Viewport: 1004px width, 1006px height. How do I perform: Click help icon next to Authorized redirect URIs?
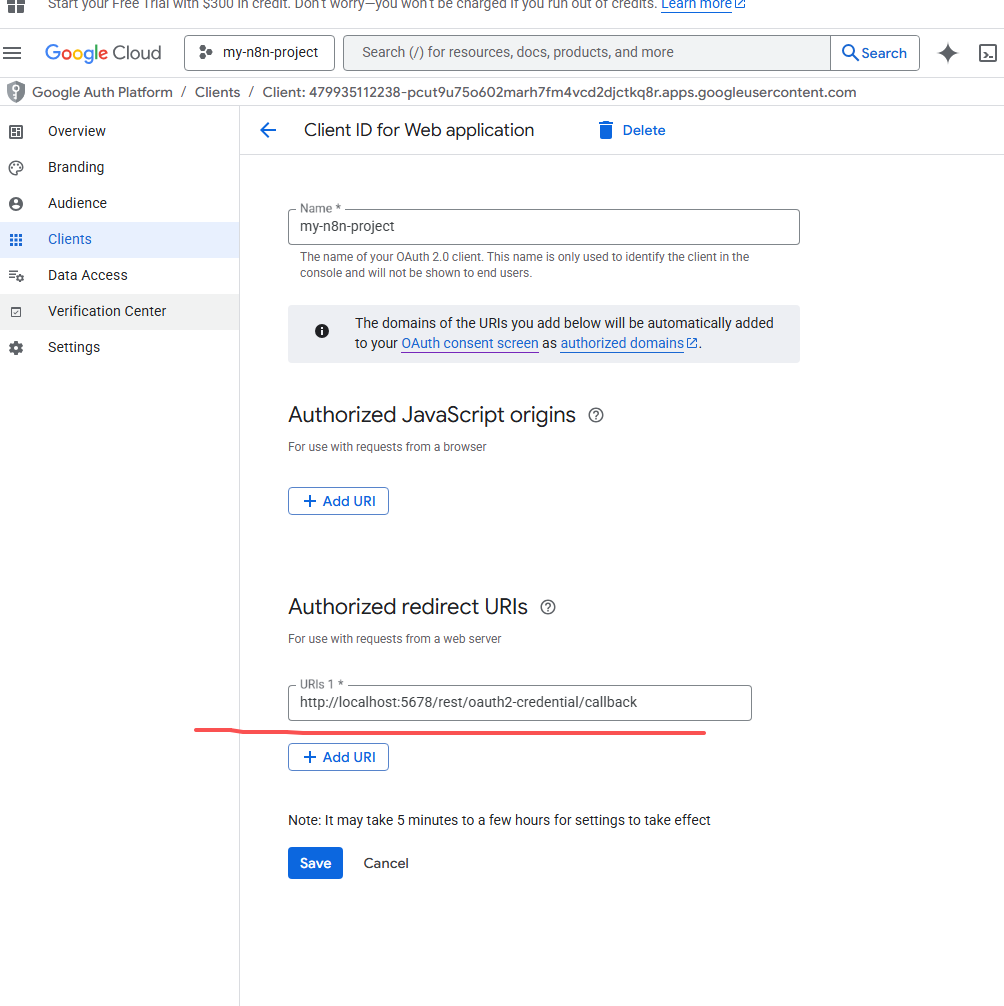click(x=547, y=607)
